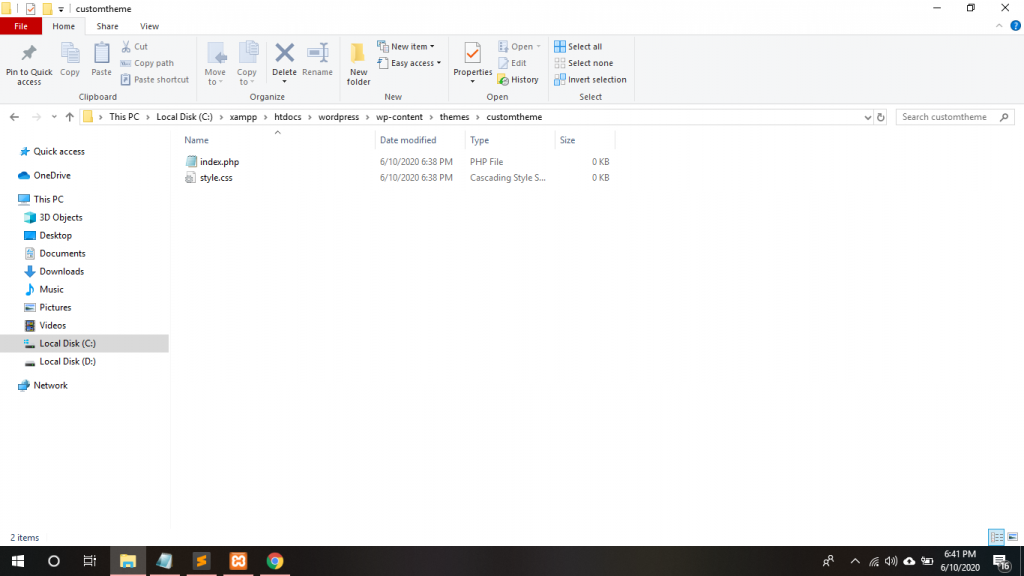The image size is (1024, 576).
Task: Click the Pin to Quick access icon
Action: 29,54
